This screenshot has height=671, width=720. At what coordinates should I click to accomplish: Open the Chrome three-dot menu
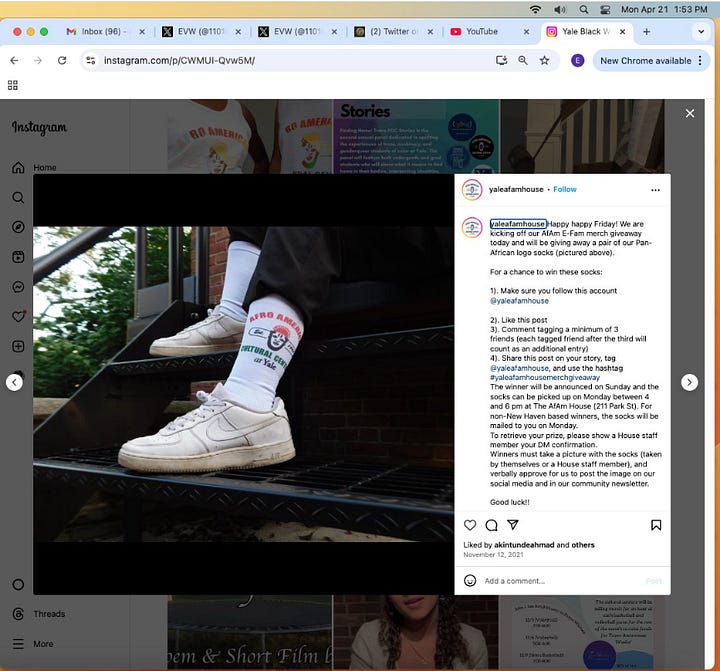[x=700, y=61]
